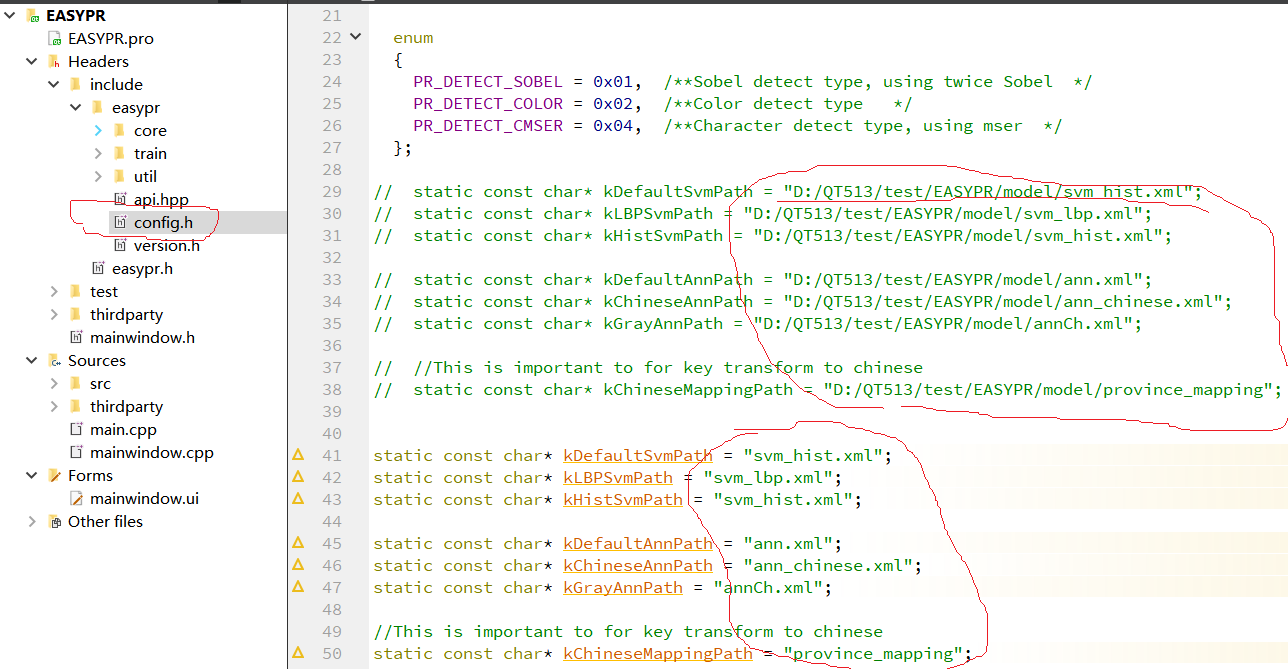Expand the test folder

click(x=52, y=291)
